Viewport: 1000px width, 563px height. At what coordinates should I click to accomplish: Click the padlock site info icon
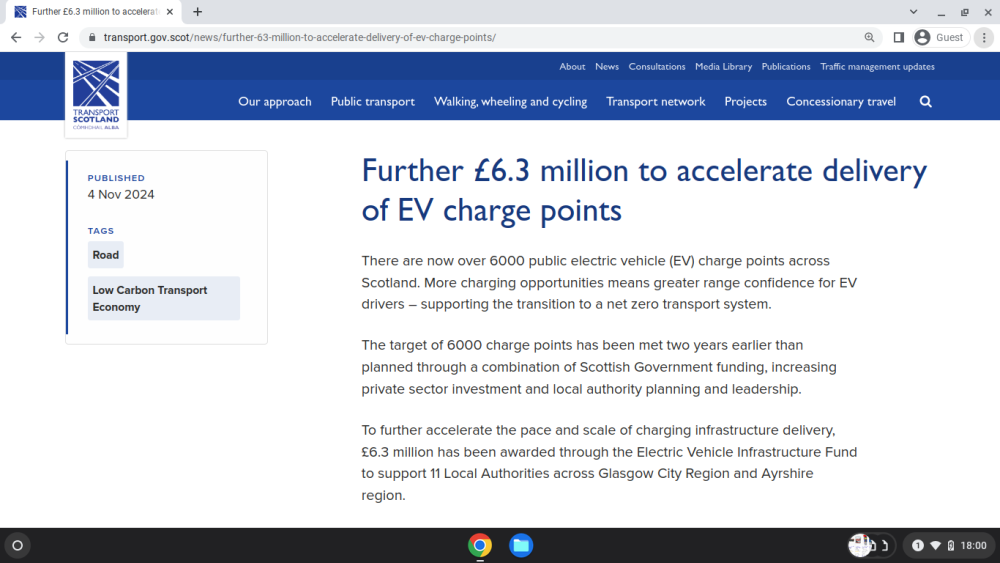coord(92,38)
